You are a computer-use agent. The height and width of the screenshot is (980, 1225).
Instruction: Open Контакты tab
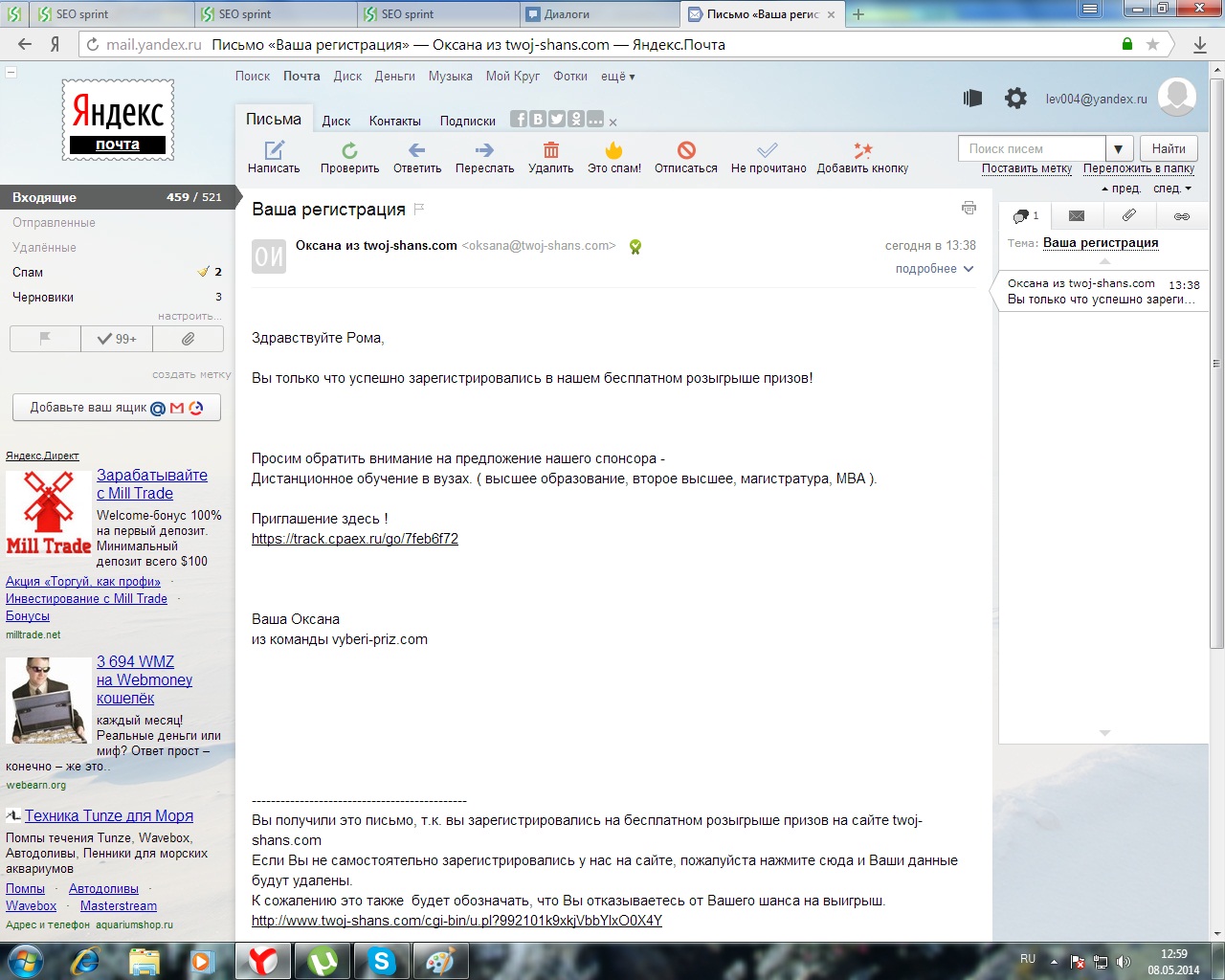click(395, 121)
